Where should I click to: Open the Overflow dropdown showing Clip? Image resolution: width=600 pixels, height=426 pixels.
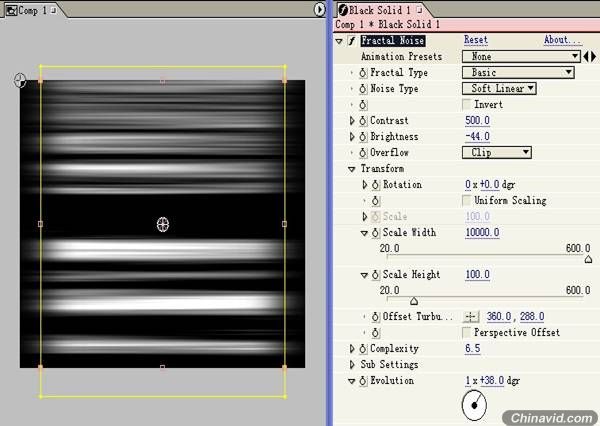(x=497, y=152)
